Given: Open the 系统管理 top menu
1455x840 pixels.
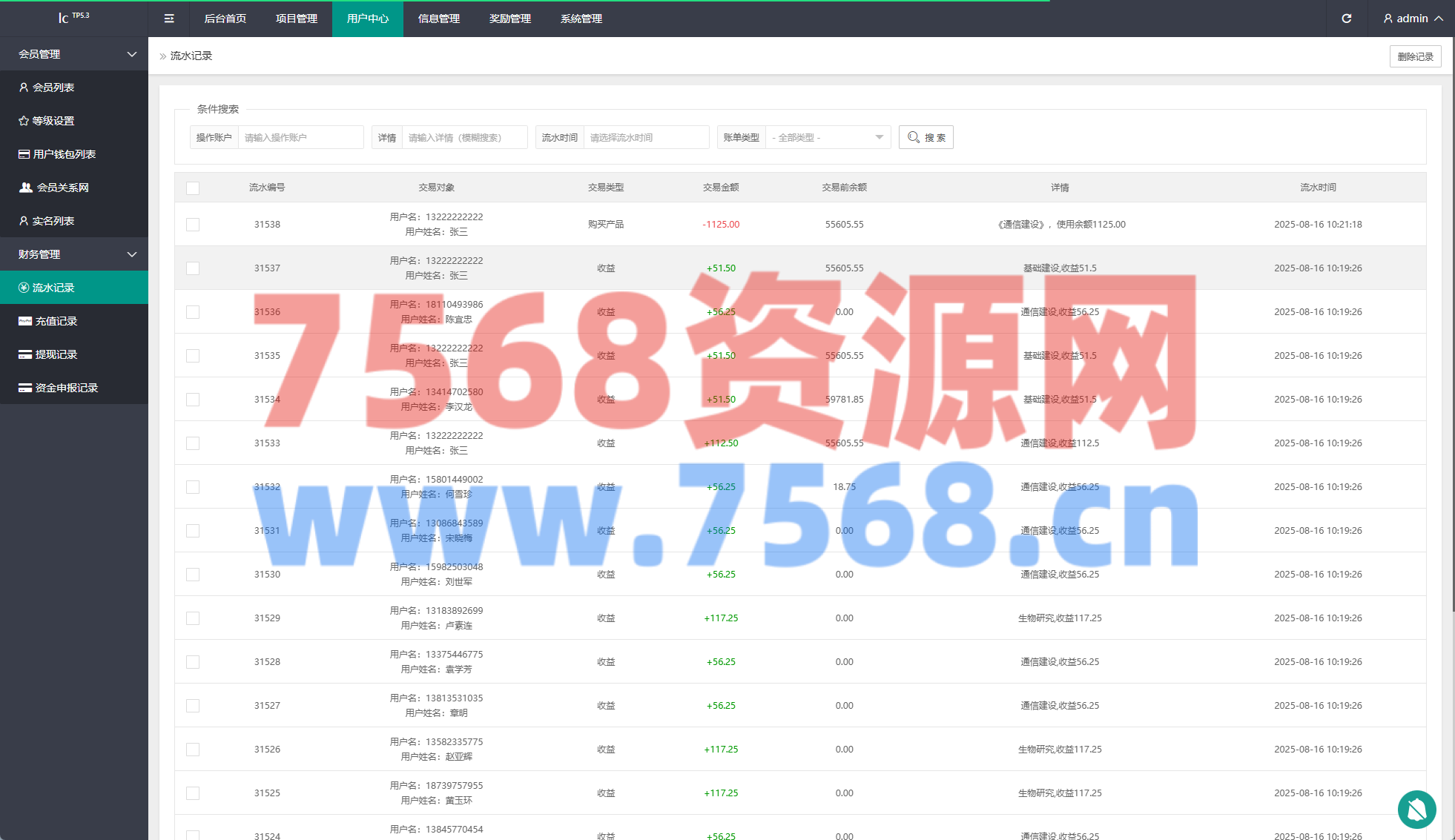Looking at the screenshot, I should [581, 19].
